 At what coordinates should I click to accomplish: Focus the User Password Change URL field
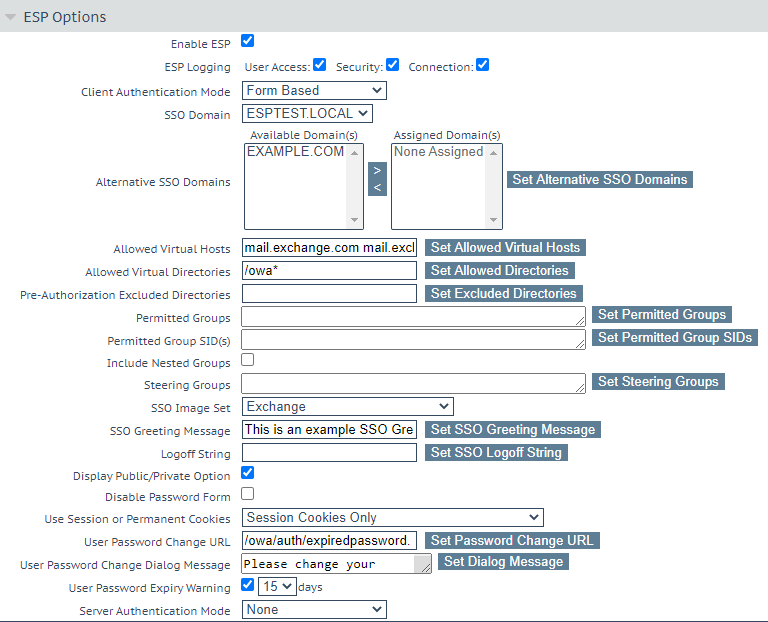[329, 541]
